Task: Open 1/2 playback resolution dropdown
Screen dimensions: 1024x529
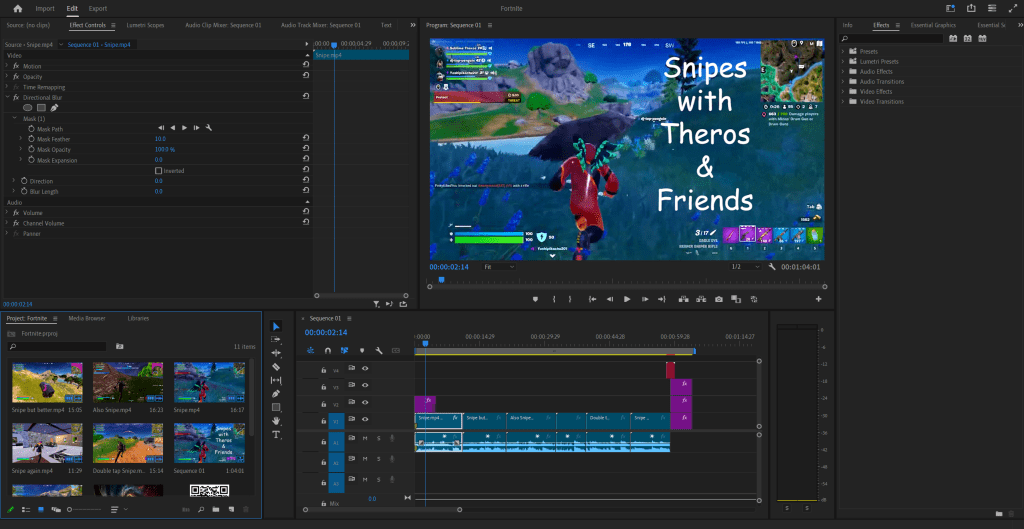Action: pos(745,267)
